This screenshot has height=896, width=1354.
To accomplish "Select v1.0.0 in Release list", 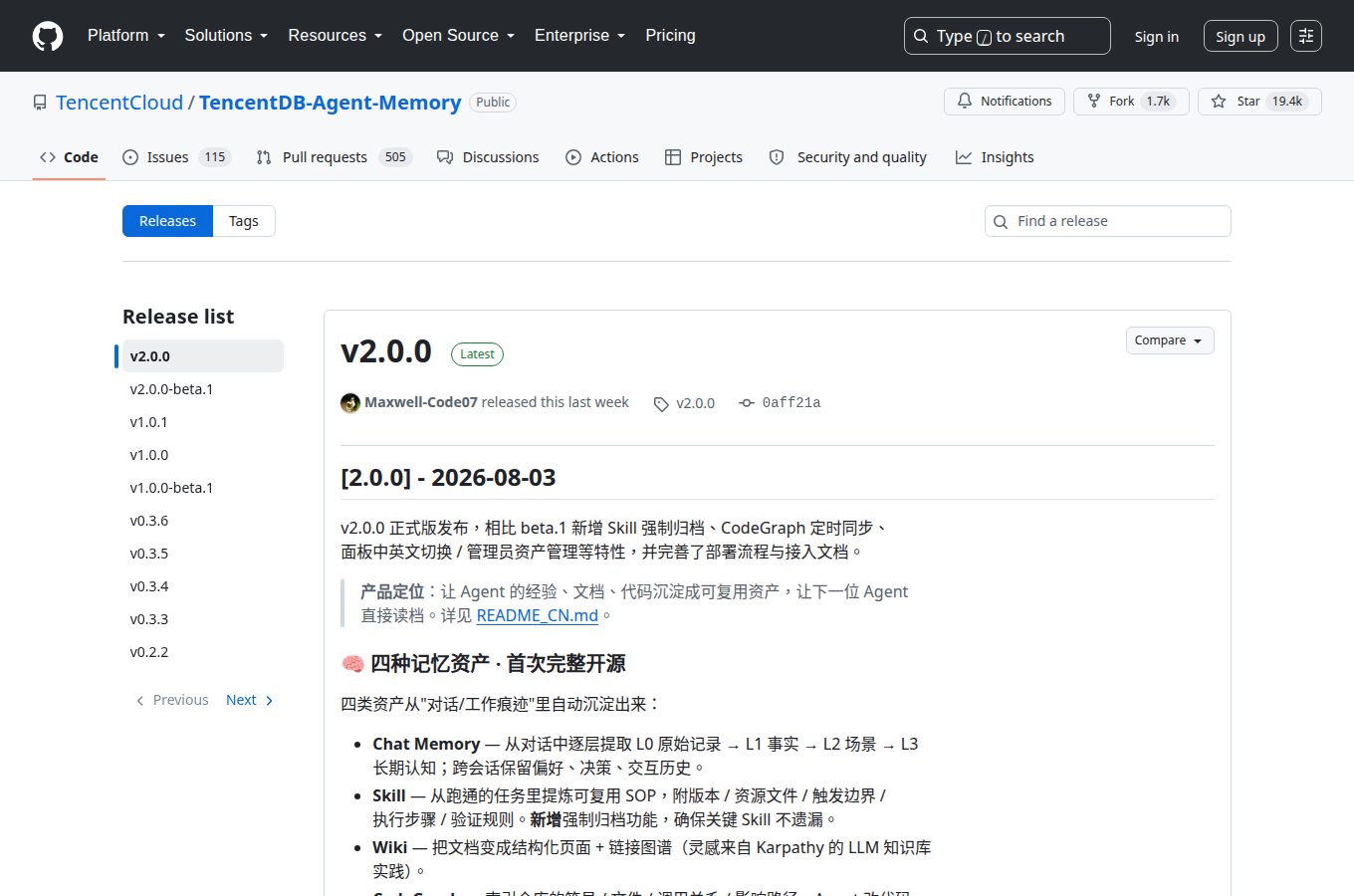I will pos(203,455).
